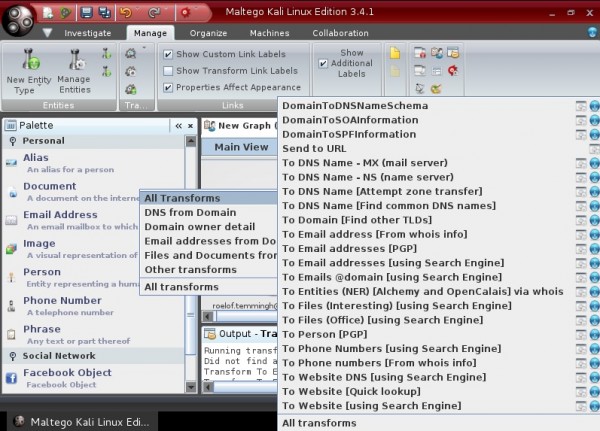The image size is (600, 431).
Task: Click Maltego Kali Linux taskbar button
Action: coord(81,422)
